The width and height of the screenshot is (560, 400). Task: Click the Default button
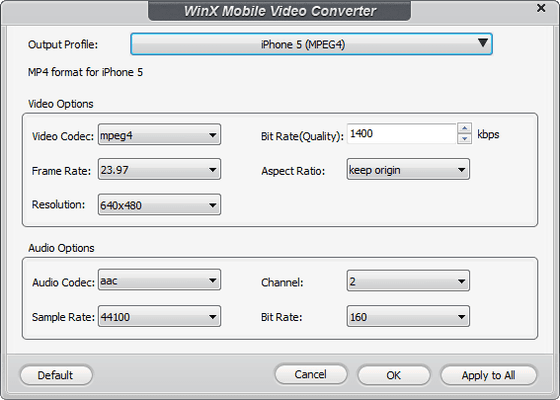pos(56,375)
